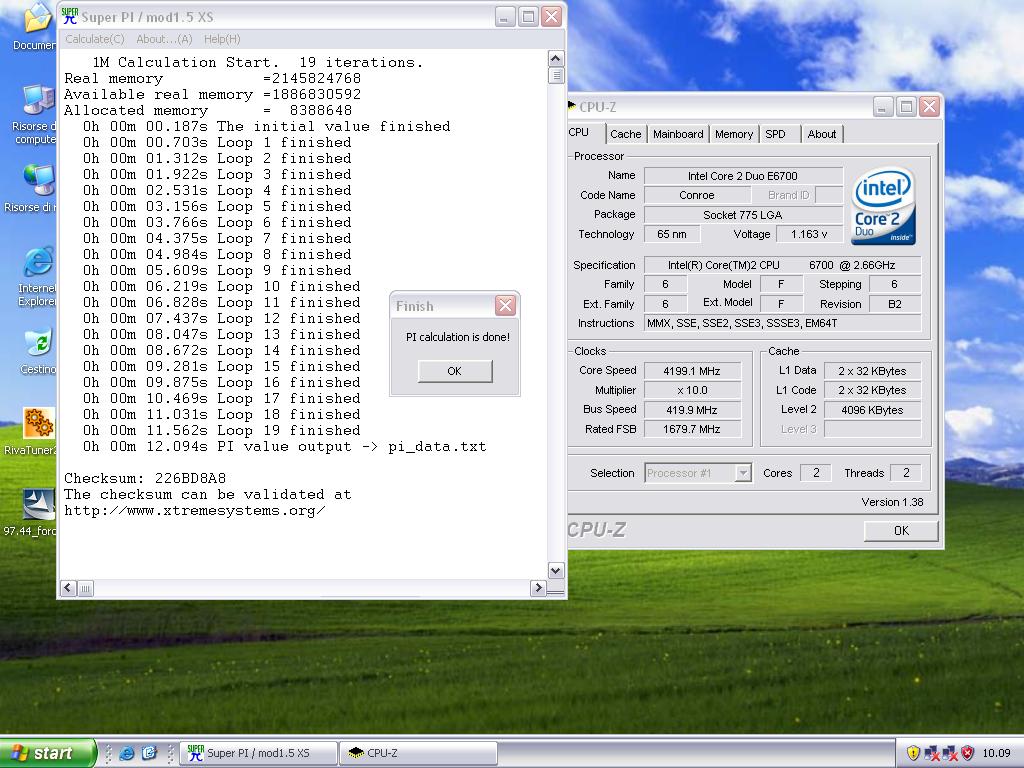Click the second Quick Launch icon
The height and width of the screenshot is (768, 1024).
point(149,753)
